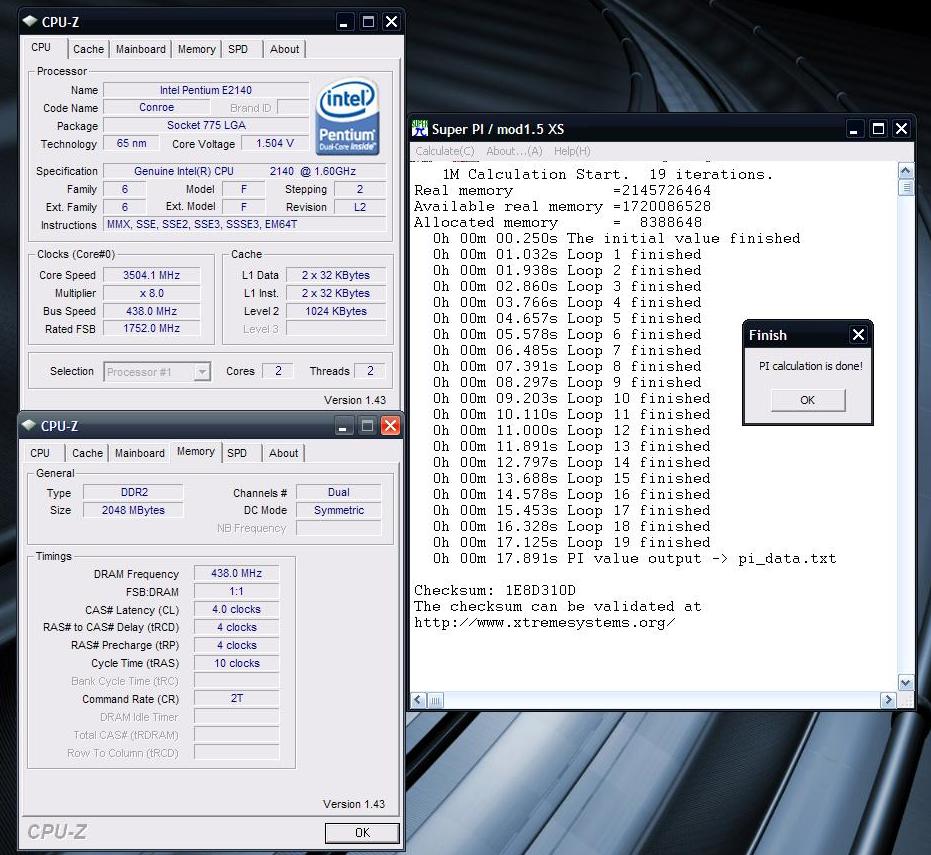
Task: Select CPU tab in top CPU-Z window
Action: (x=41, y=48)
